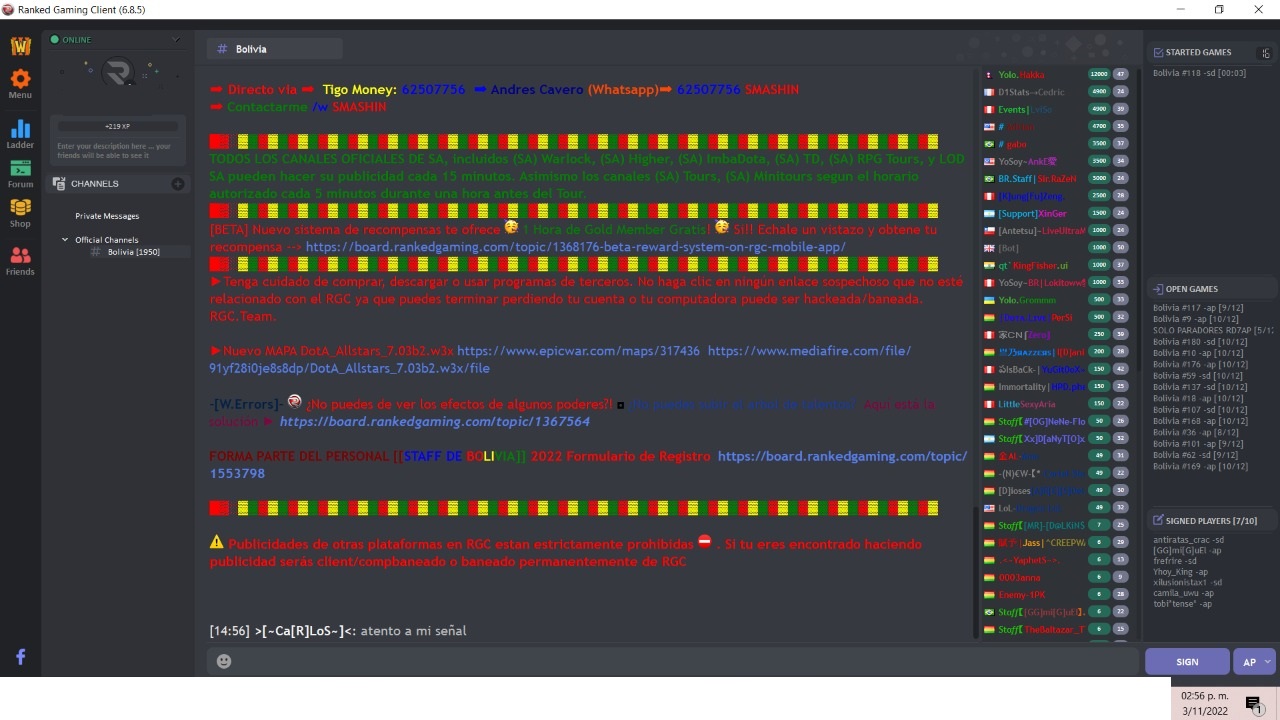Click the Started Games options icon
1280x720 pixels.
click(x=1266, y=53)
